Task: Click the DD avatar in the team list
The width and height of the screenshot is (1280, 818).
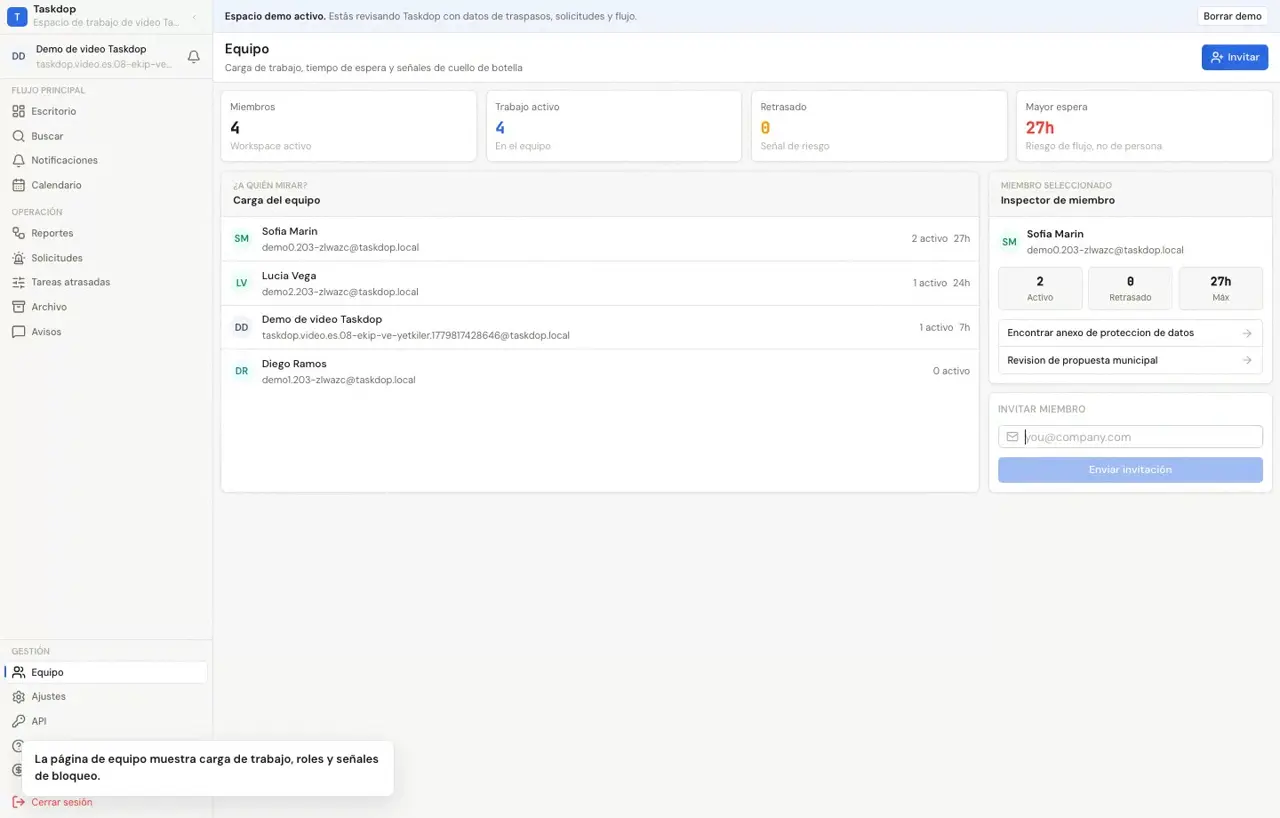Action: point(241,327)
